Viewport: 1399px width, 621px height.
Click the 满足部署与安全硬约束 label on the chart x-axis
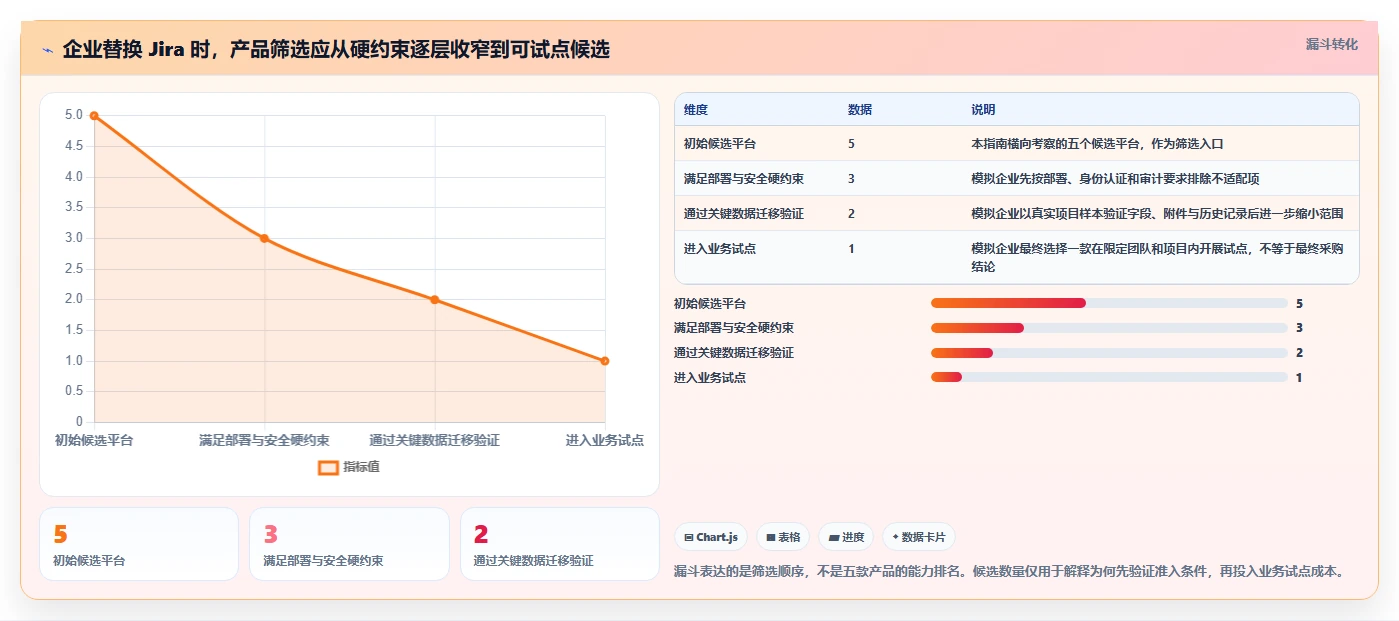click(x=264, y=440)
